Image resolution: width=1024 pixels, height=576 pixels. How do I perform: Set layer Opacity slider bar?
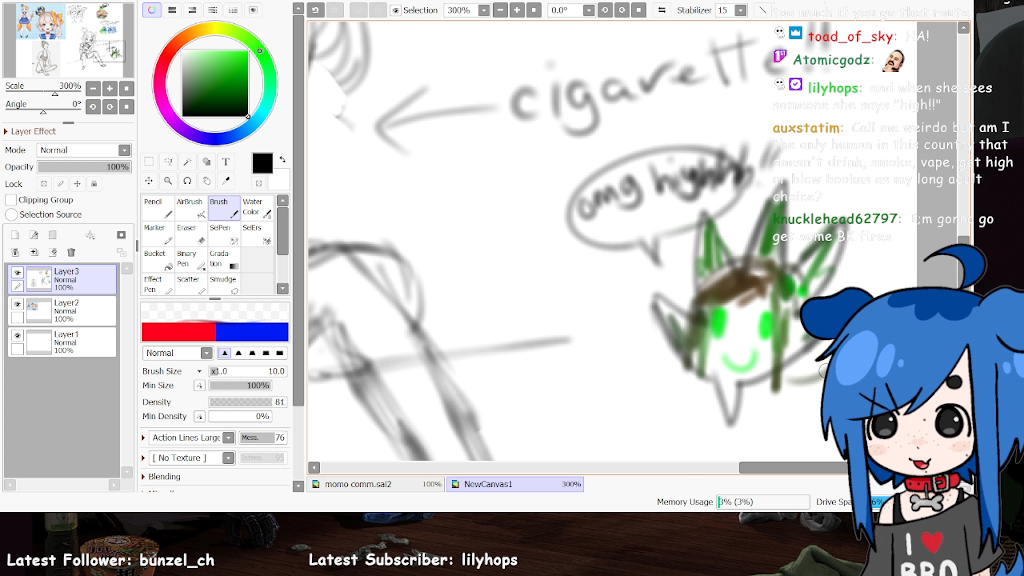coord(84,167)
